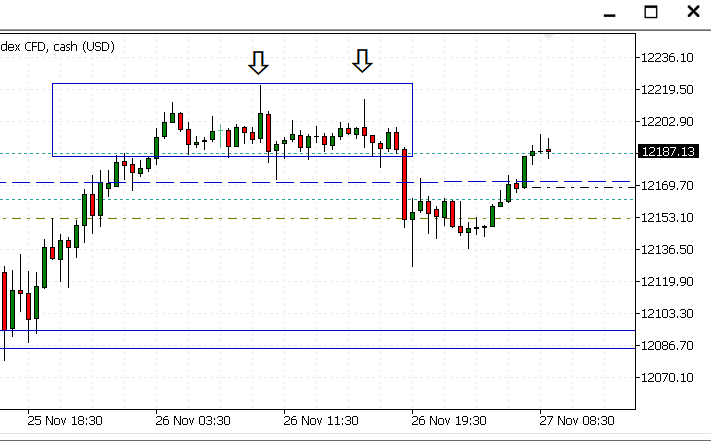Image resolution: width=711 pixels, height=441 pixels.
Task: Close the chart window
Action: click(693, 11)
